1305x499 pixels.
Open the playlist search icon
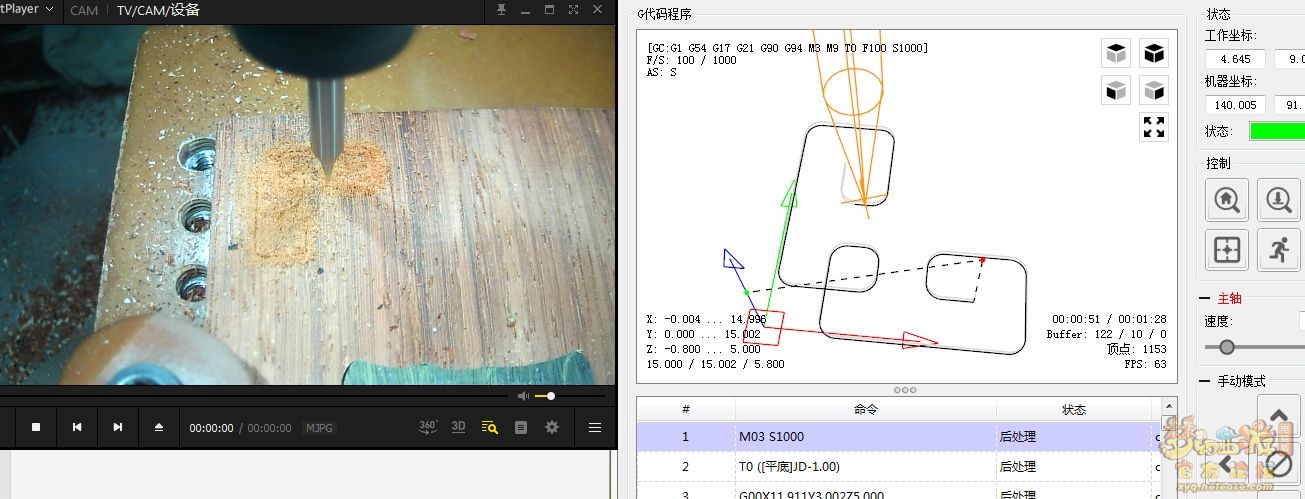489,427
